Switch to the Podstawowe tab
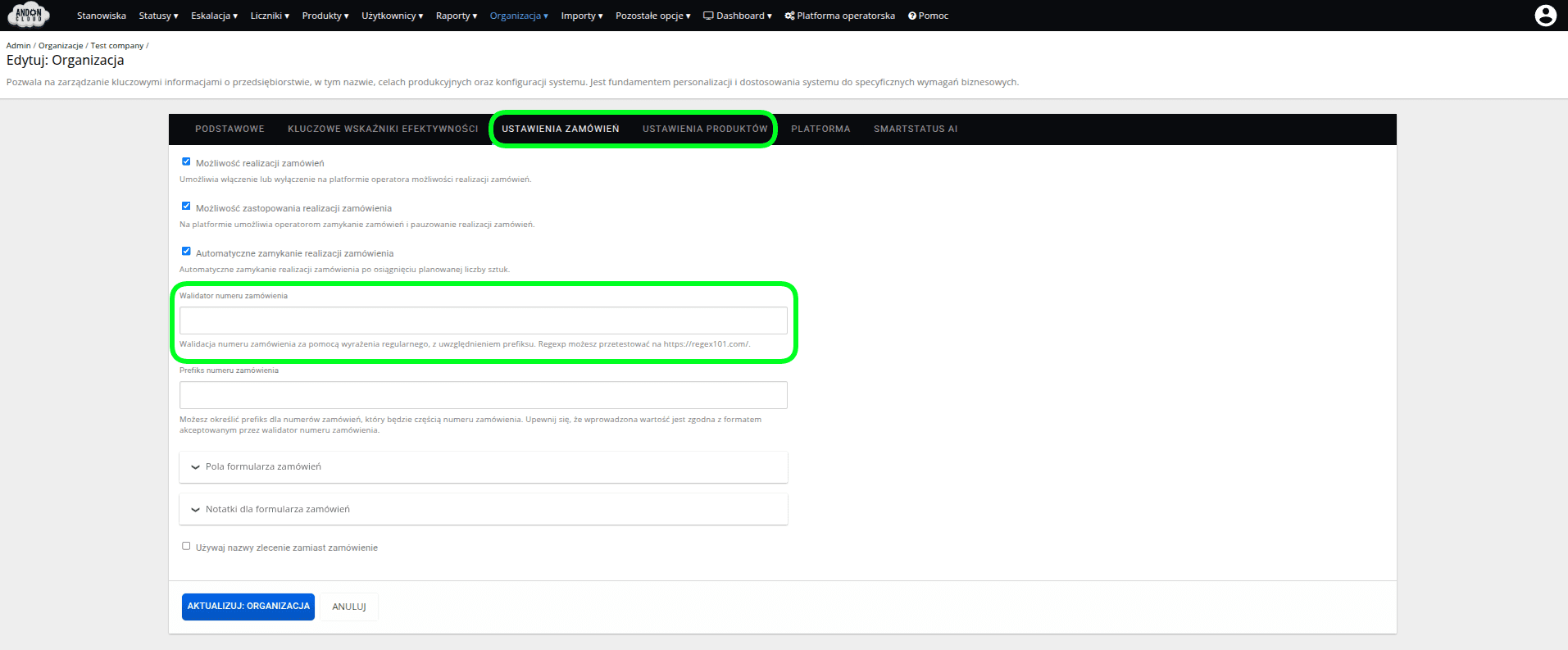 coord(230,130)
